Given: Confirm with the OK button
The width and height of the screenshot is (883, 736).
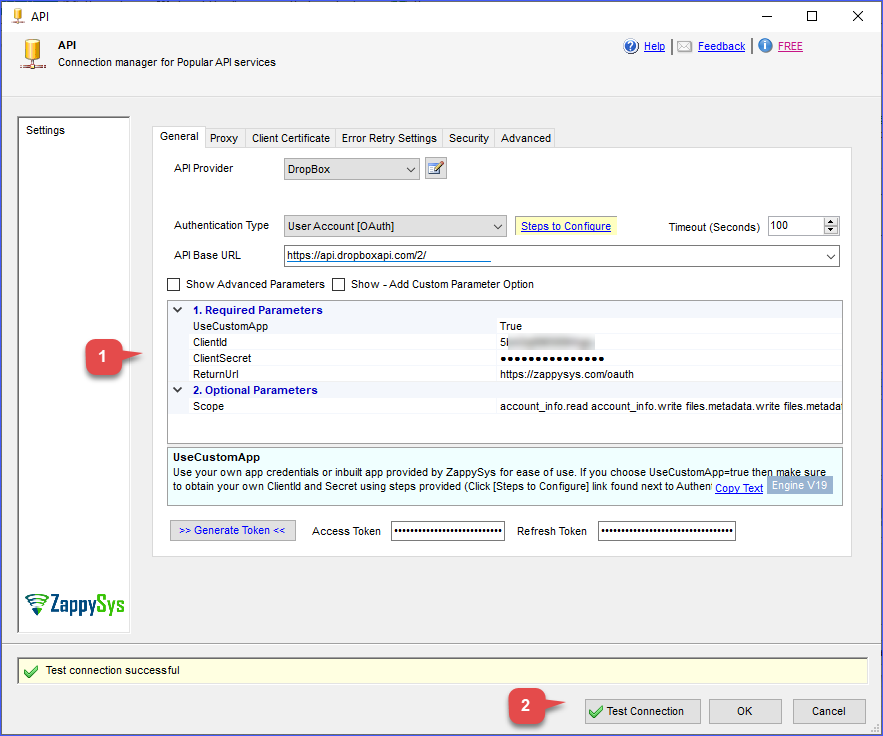Looking at the screenshot, I should point(744,711).
